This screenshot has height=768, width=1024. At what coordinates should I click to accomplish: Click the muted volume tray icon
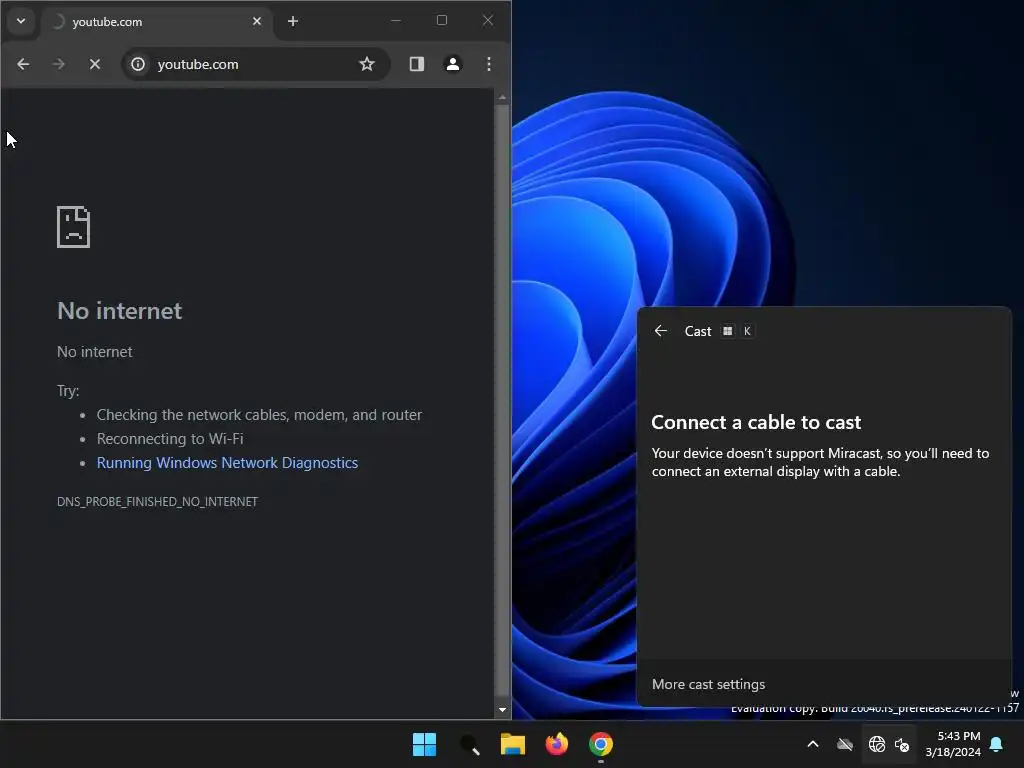pyautogui.click(x=902, y=744)
